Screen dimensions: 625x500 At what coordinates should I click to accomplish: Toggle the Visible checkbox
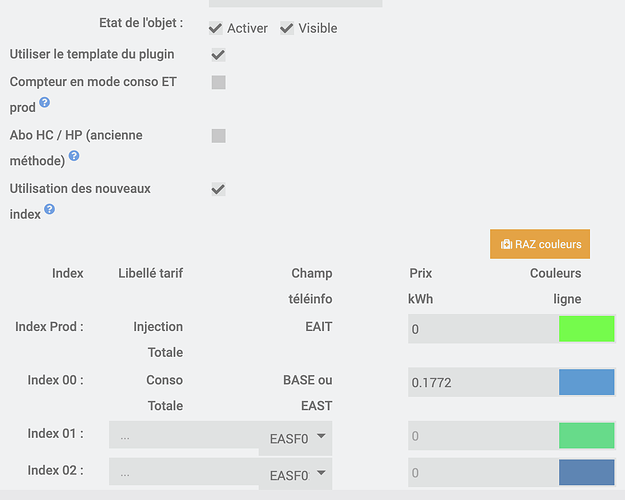[287, 28]
